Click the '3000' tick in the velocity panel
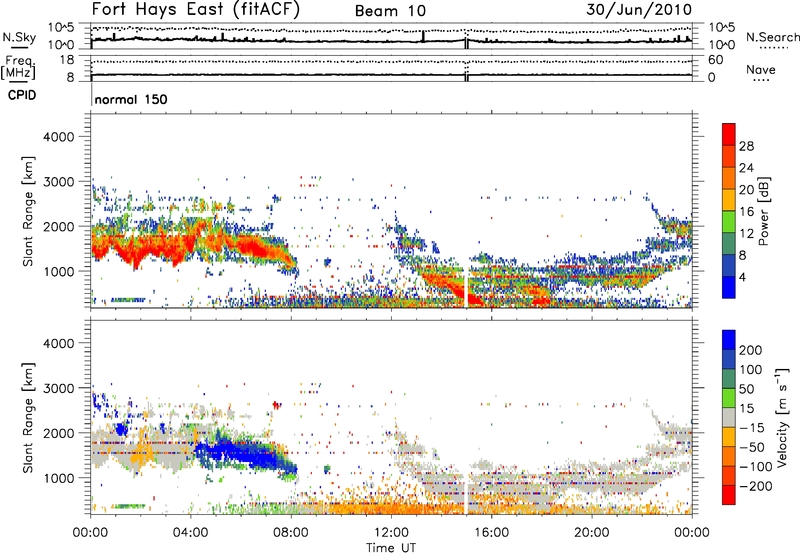The image size is (800, 554). [x=59, y=388]
